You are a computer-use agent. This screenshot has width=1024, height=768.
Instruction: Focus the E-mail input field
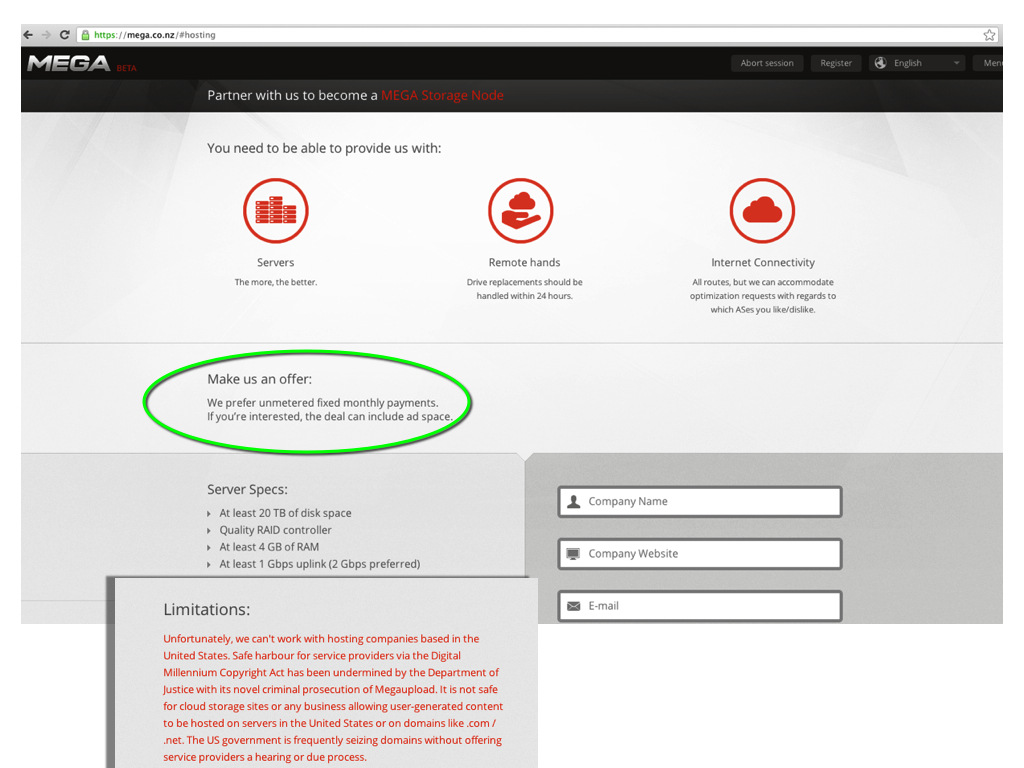(700, 606)
